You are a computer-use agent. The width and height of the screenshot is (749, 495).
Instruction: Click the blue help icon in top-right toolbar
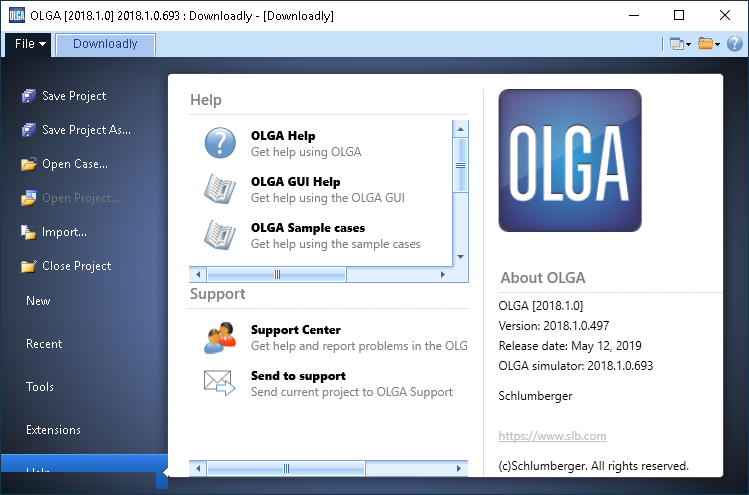[735, 44]
